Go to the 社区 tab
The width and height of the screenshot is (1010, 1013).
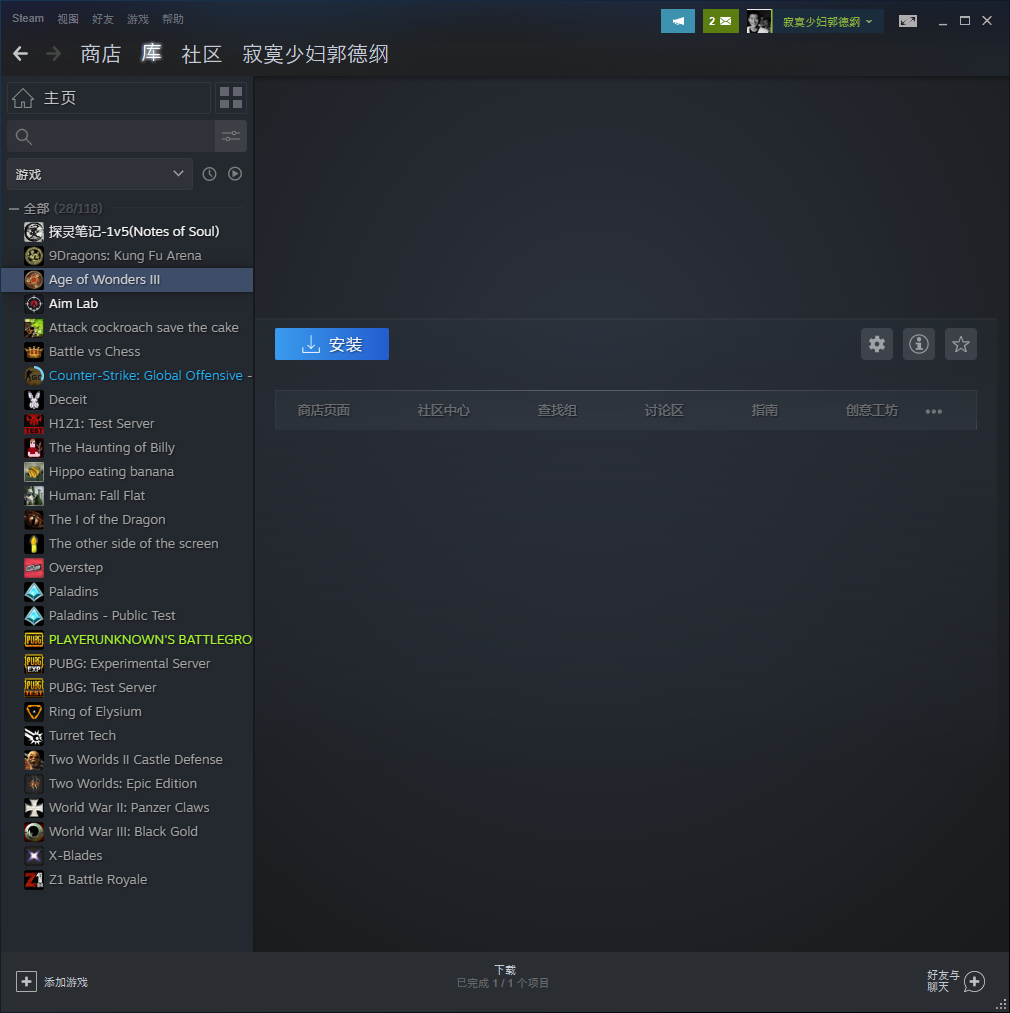click(x=202, y=54)
